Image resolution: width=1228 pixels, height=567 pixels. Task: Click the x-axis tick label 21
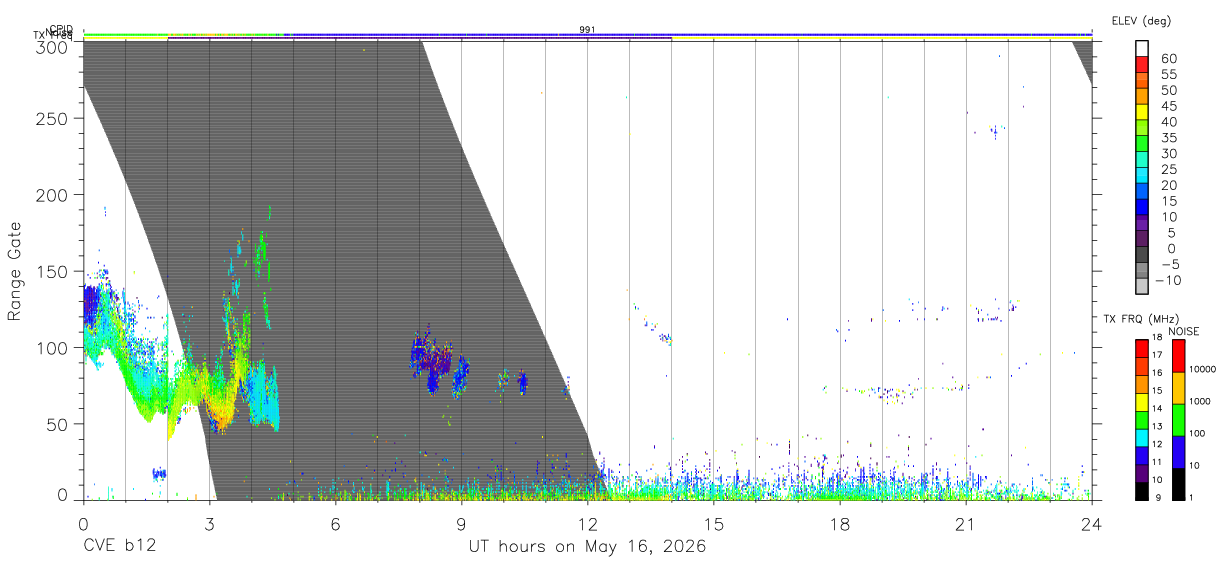(966, 523)
